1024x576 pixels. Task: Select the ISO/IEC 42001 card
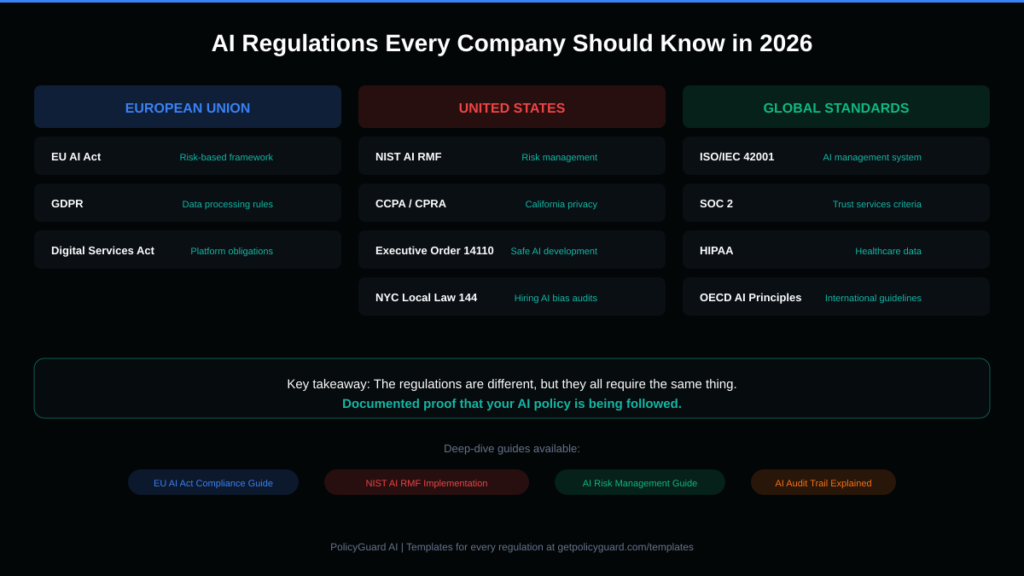pyautogui.click(x=836, y=157)
